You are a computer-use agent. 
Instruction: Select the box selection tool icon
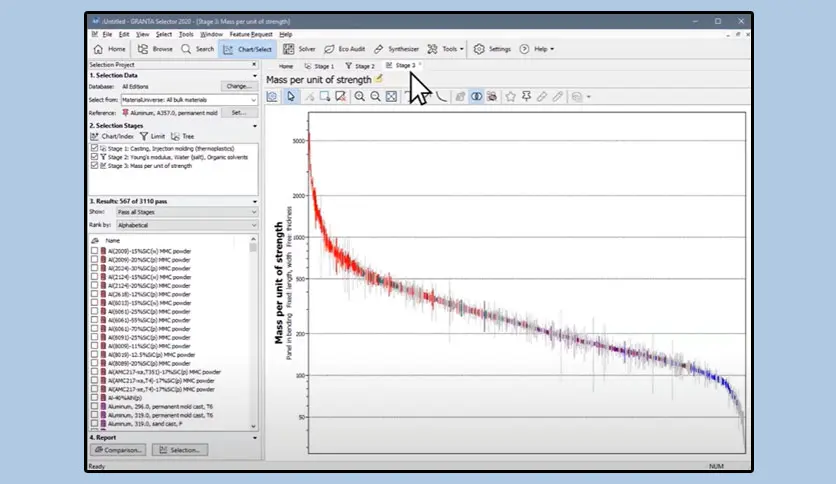(x=325, y=96)
